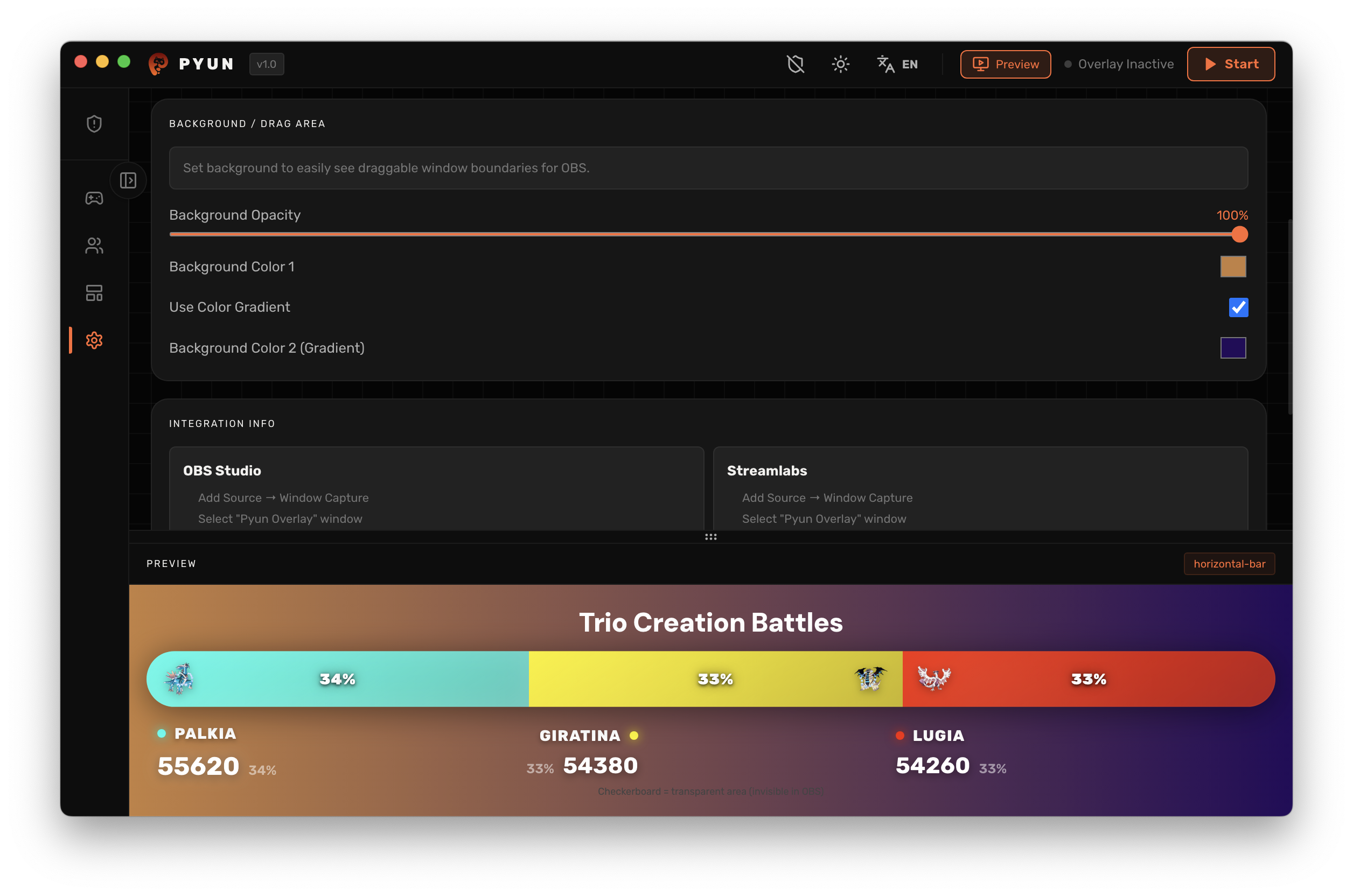Image resolution: width=1353 pixels, height=896 pixels.
Task: Toggle light theme with sun icon
Action: coord(840,64)
